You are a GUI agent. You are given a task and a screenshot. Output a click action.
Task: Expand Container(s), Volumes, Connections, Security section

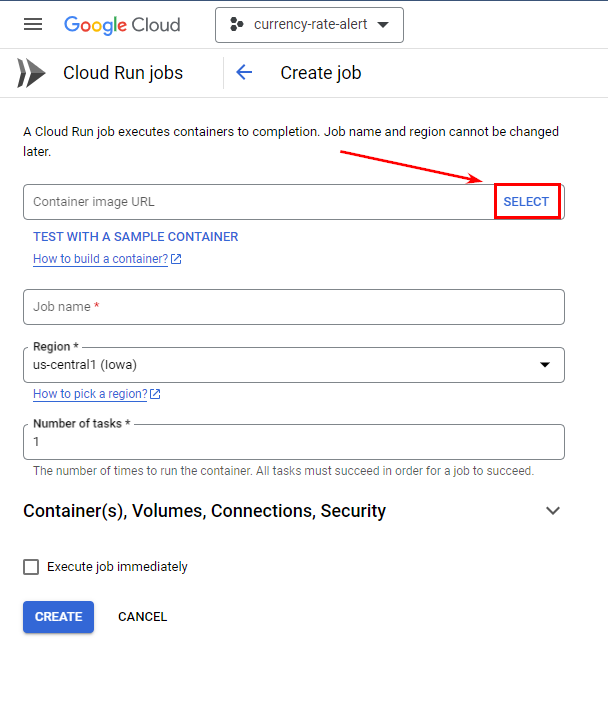(x=553, y=511)
